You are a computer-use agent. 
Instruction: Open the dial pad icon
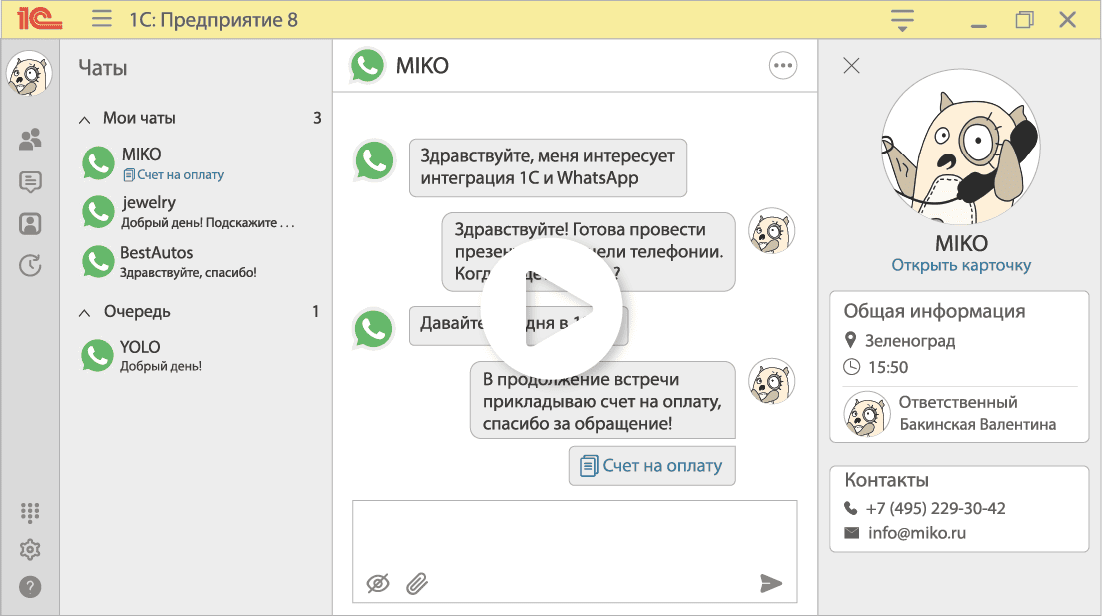pos(30,513)
